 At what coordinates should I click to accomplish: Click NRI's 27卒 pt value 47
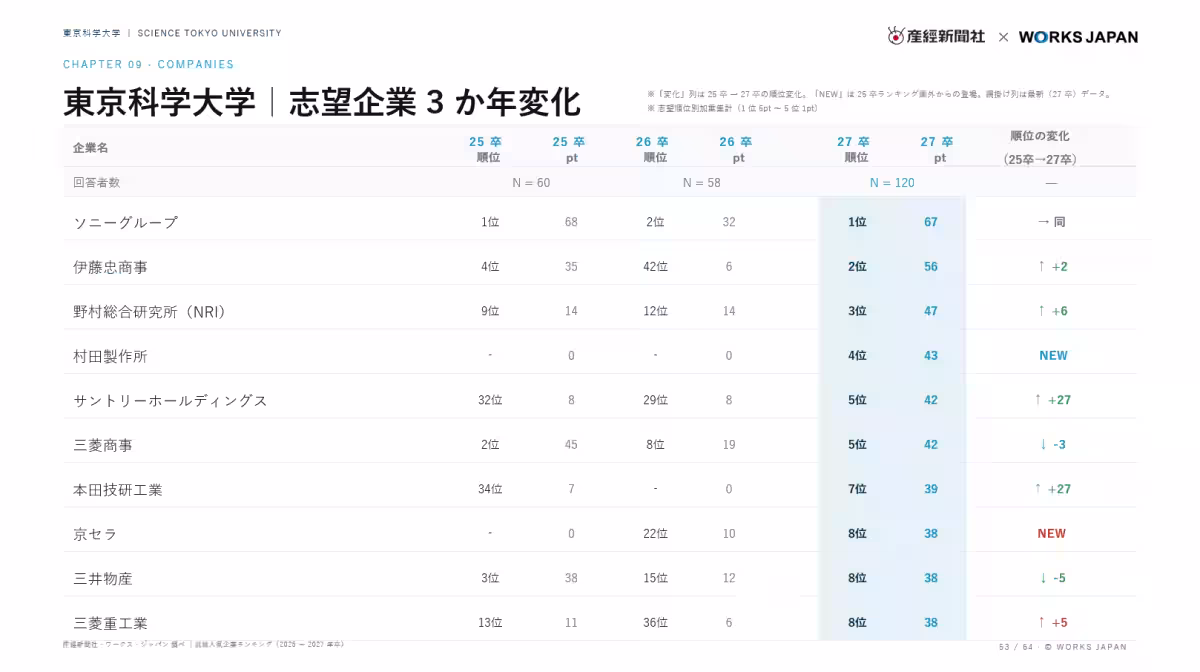931,311
